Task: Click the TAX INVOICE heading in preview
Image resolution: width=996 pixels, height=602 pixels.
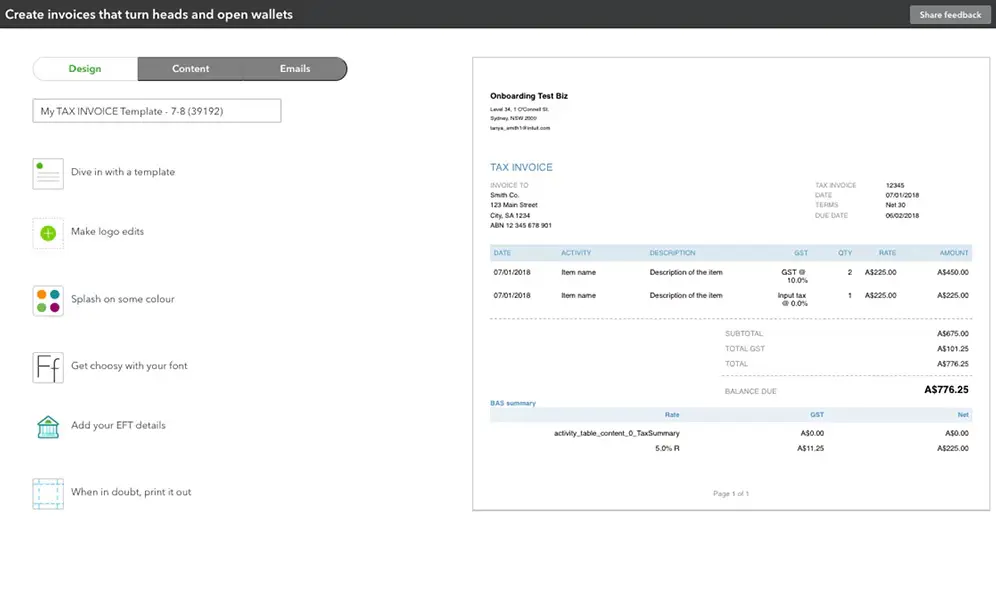Action: click(521, 167)
